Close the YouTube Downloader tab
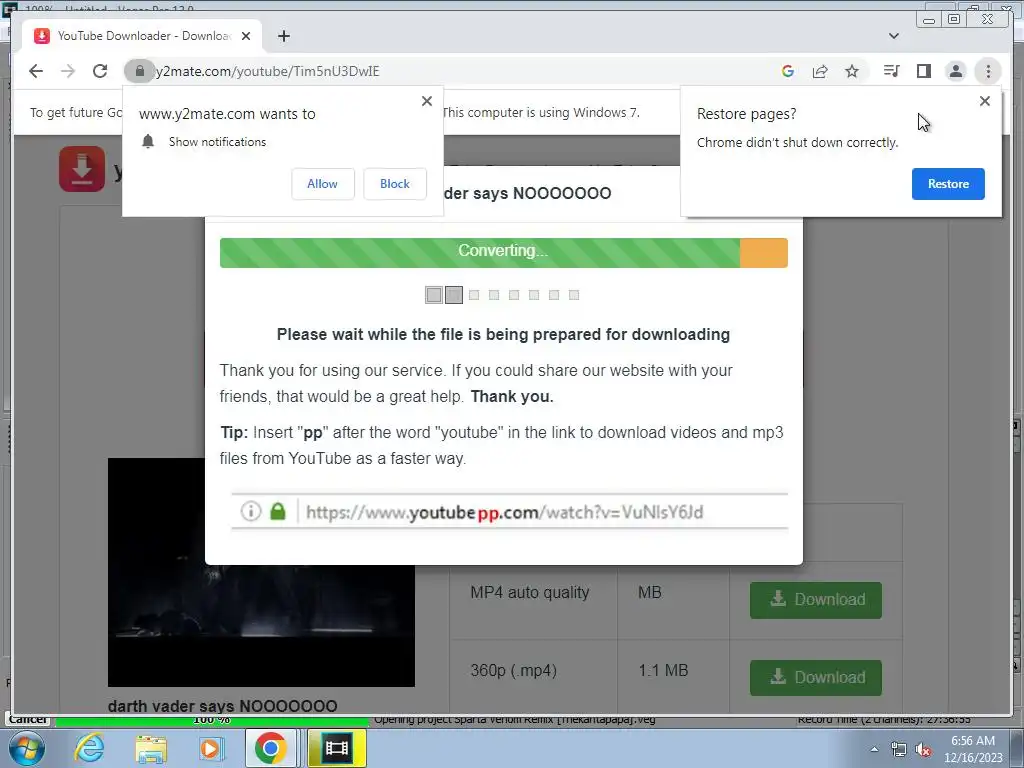The height and width of the screenshot is (768, 1024). tap(246, 36)
